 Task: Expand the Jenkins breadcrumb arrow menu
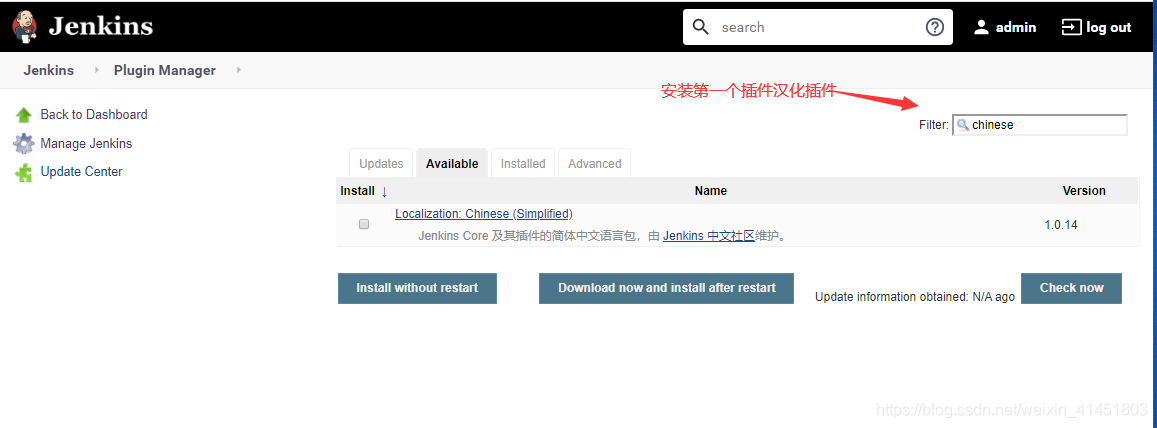pos(96,70)
